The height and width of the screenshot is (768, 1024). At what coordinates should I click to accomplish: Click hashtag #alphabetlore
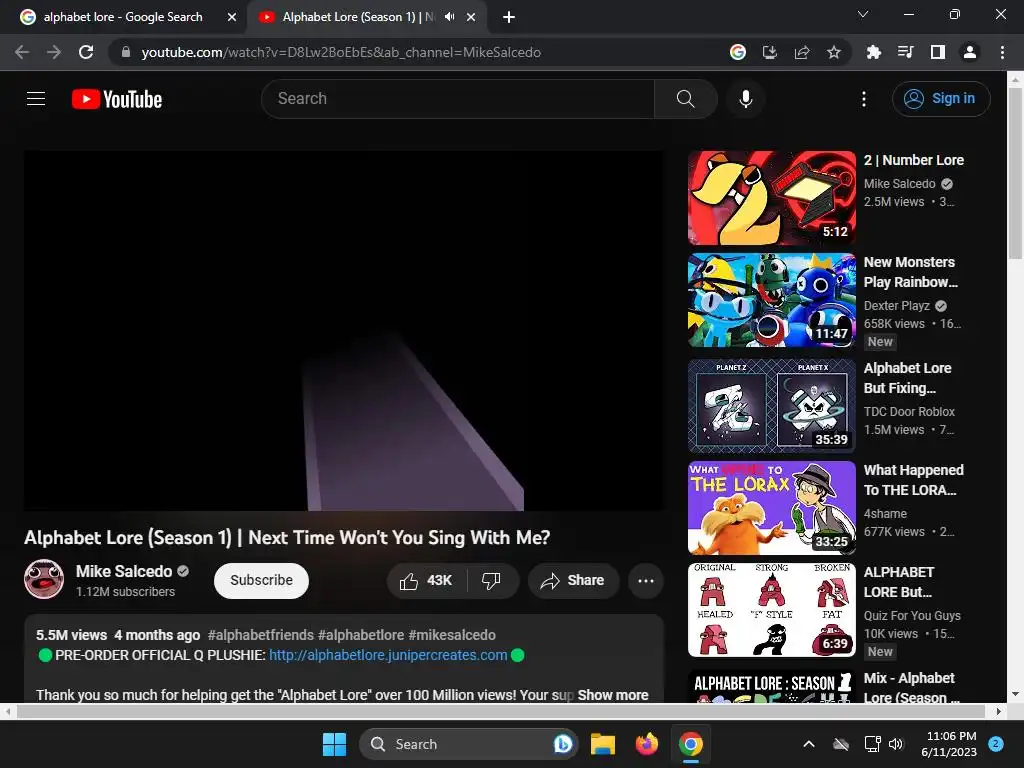coord(360,635)
